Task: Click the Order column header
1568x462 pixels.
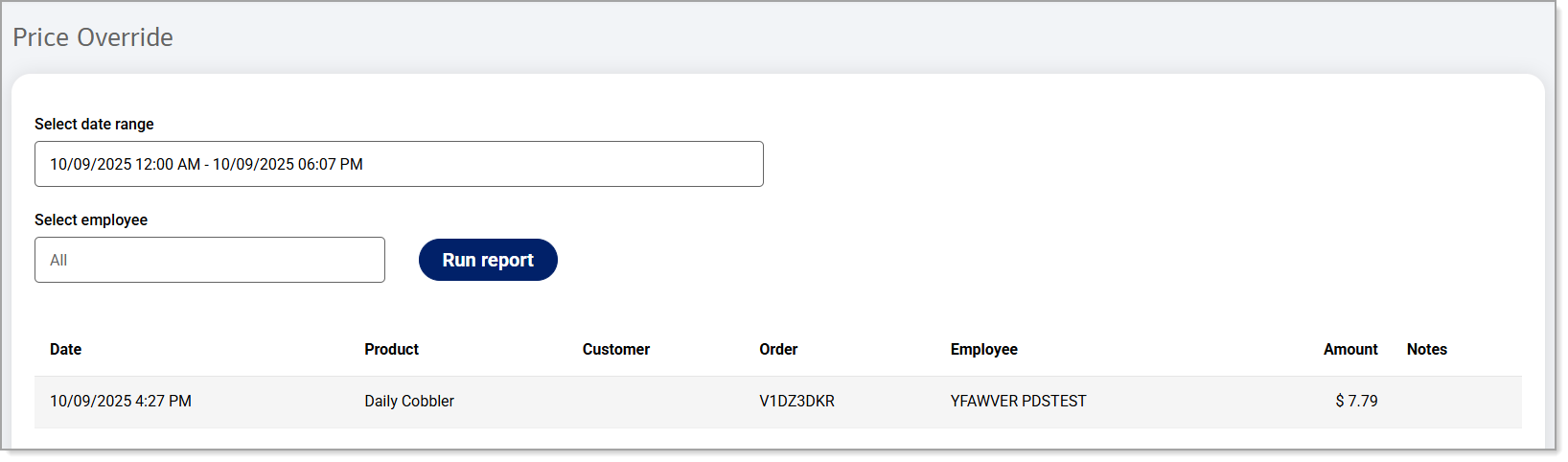Action: (778, 349)
